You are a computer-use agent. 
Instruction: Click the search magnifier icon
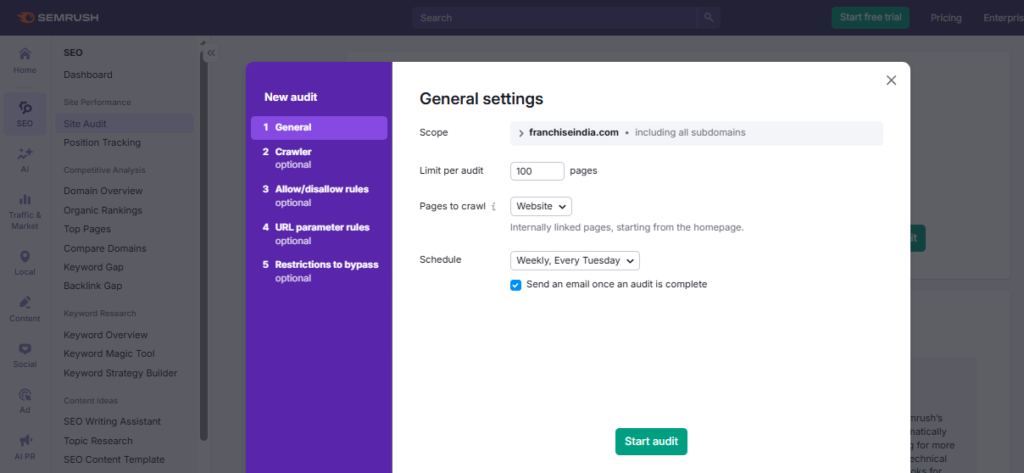pyautogui.click(x=708, y=18)
